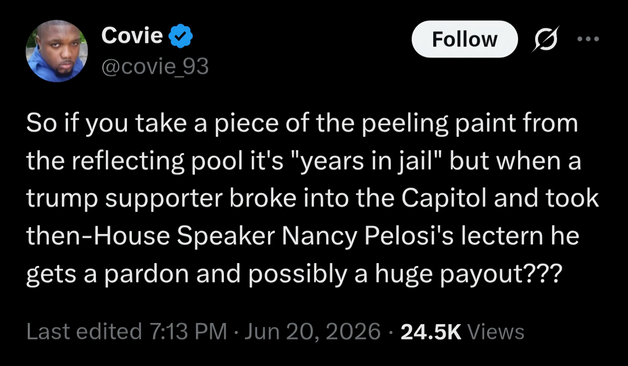Open the three-dot more options menu

point(588,39)
